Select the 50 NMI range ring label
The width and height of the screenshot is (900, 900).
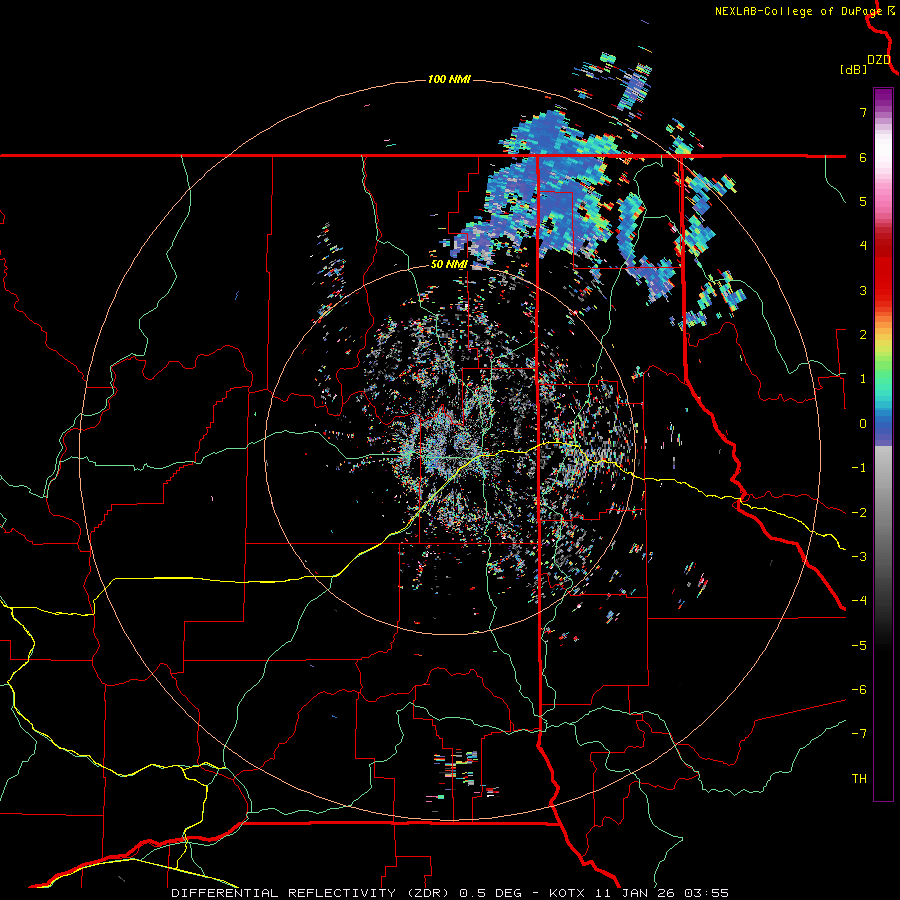click(449, 264)
